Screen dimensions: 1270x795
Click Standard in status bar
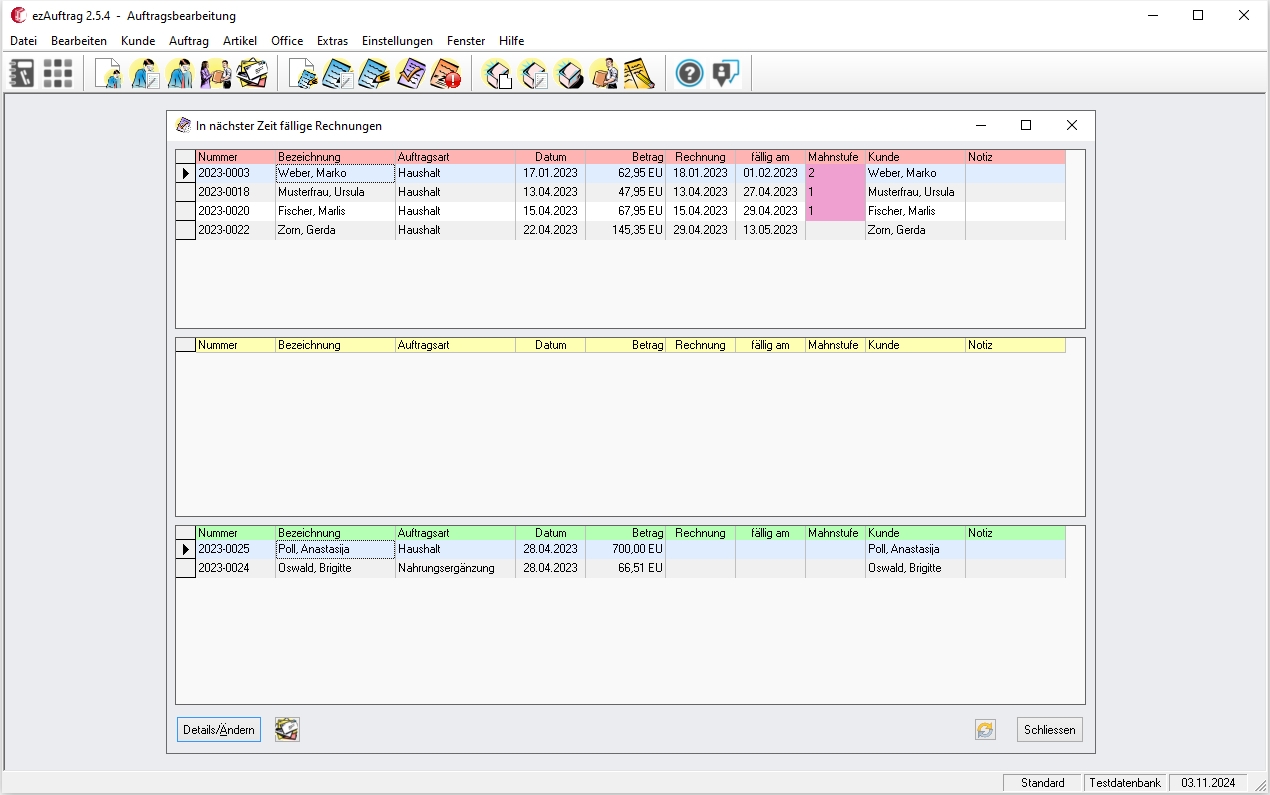point(1043,783)
